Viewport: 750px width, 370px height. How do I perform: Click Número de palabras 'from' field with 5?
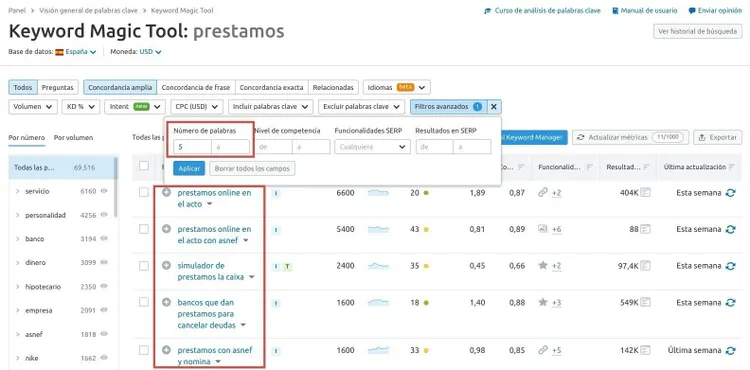click(x=192, y=147)
